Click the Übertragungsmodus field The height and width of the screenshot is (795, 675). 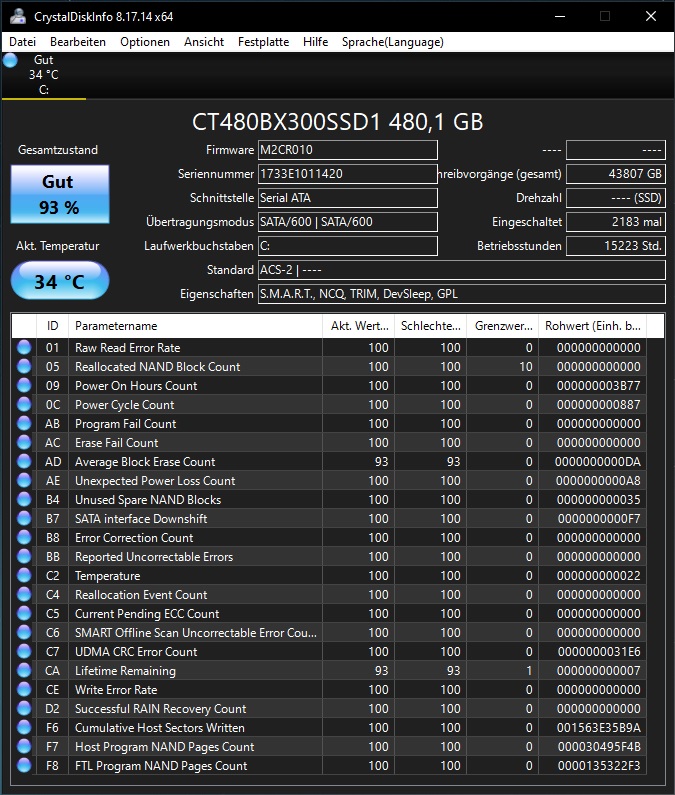coord(347,222)
